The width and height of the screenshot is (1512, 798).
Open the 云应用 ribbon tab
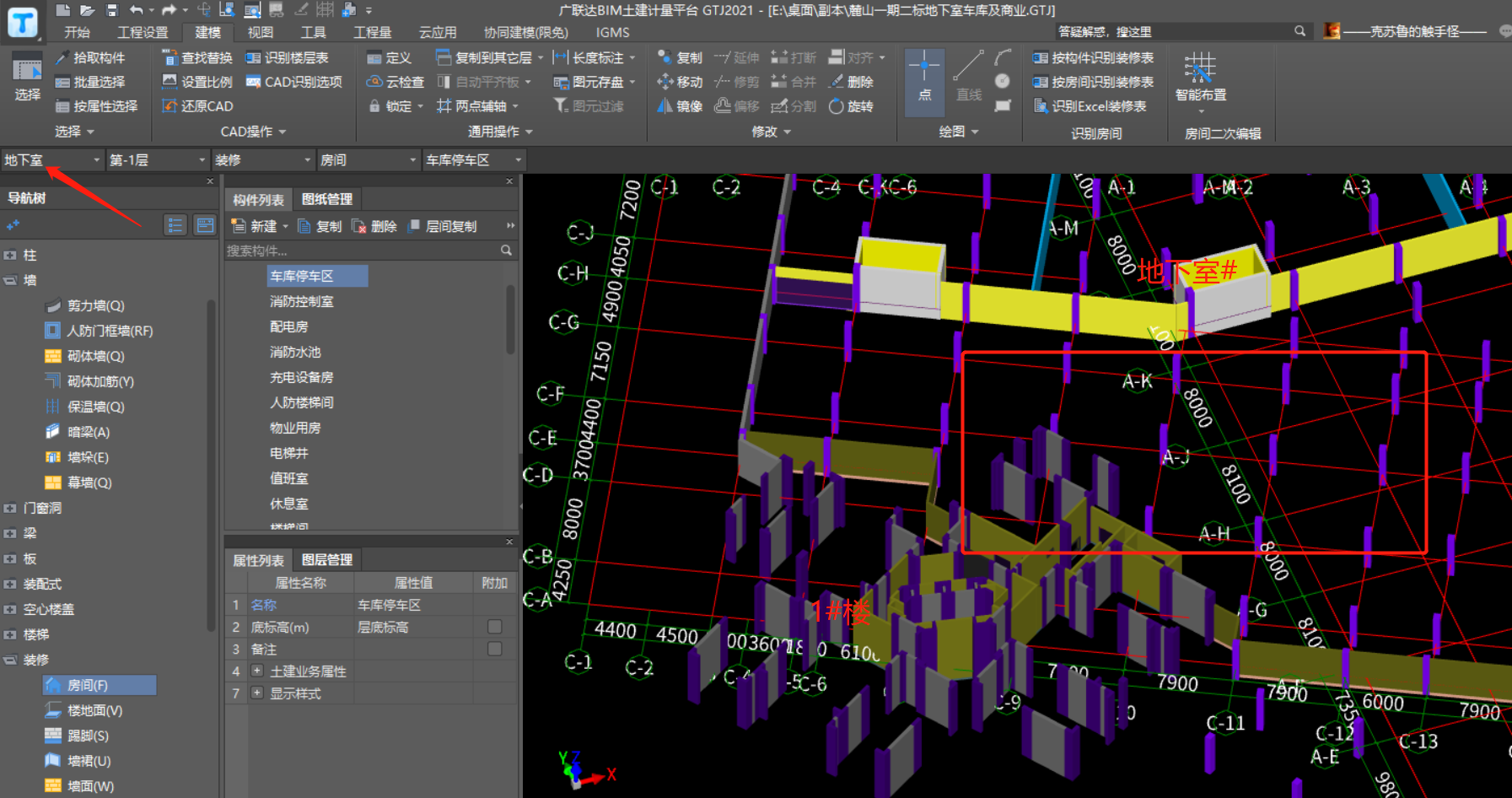pyautogui.click(x=438, y=32)
